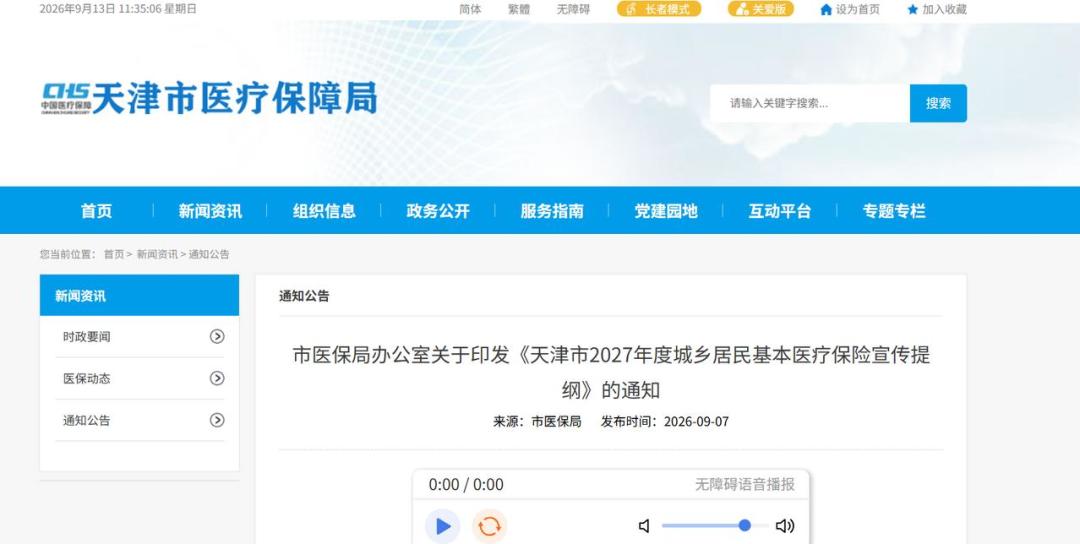
Task: Click the date and time at top left
Action: 118,9
